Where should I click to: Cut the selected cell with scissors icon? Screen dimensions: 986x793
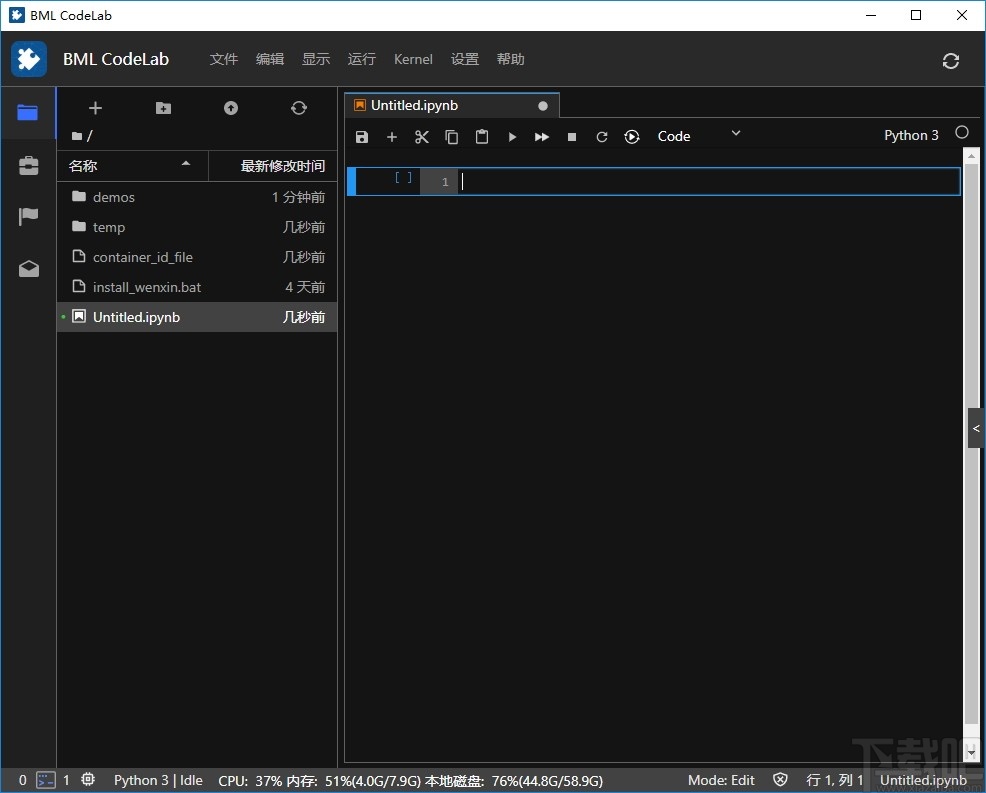[421, 137]
